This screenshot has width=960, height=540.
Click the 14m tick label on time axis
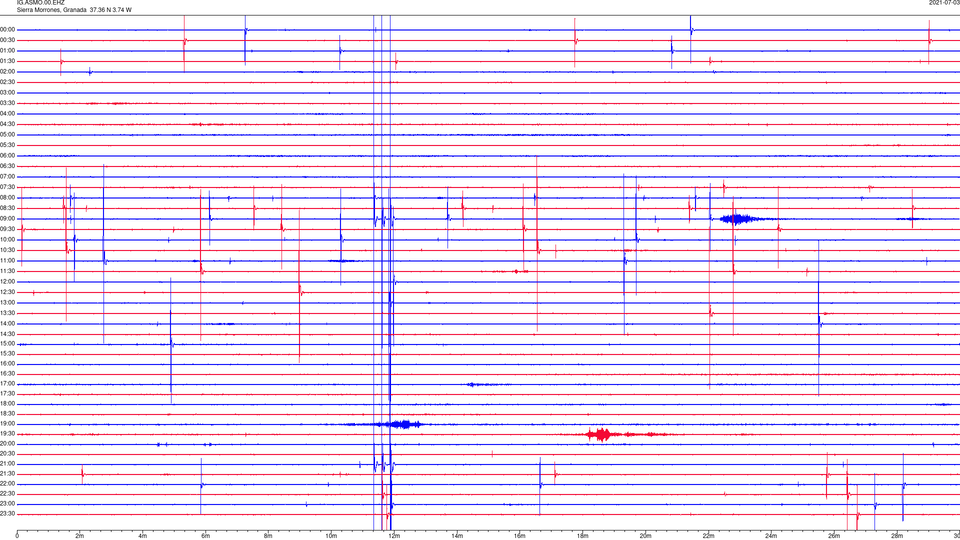click(457, 536)
